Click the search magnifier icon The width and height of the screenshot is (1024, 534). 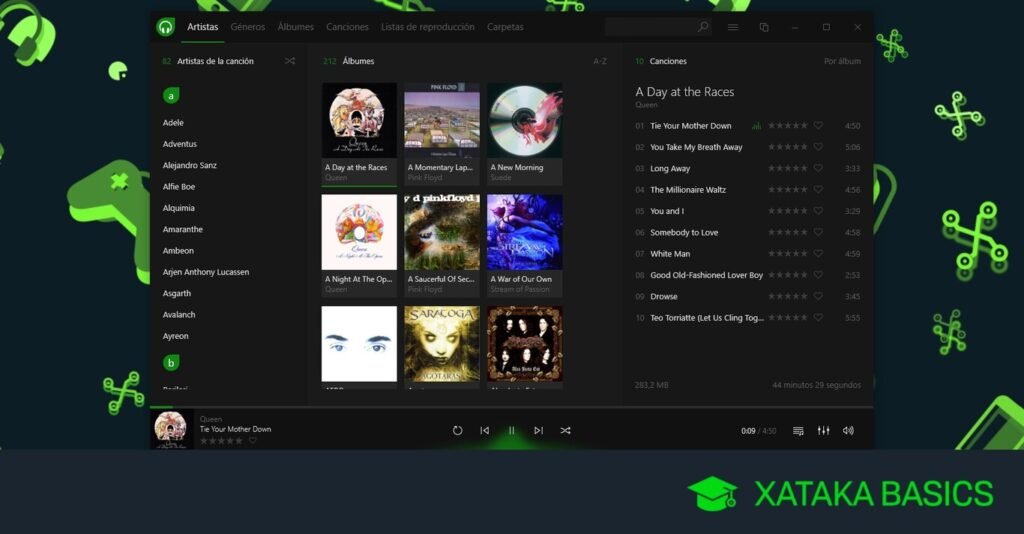tap(703, 27)
